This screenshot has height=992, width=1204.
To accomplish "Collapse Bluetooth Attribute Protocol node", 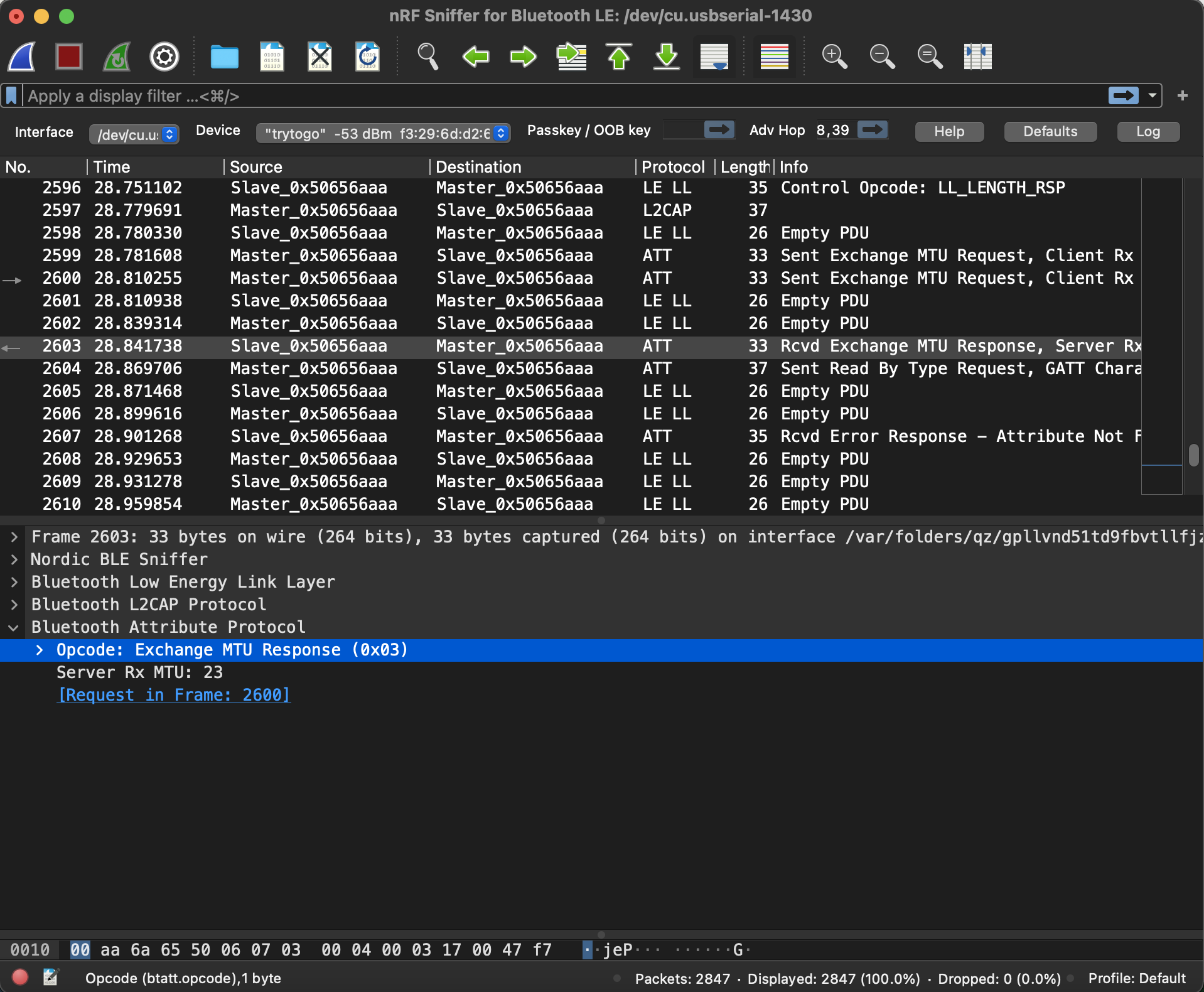I will click(14, 627).
